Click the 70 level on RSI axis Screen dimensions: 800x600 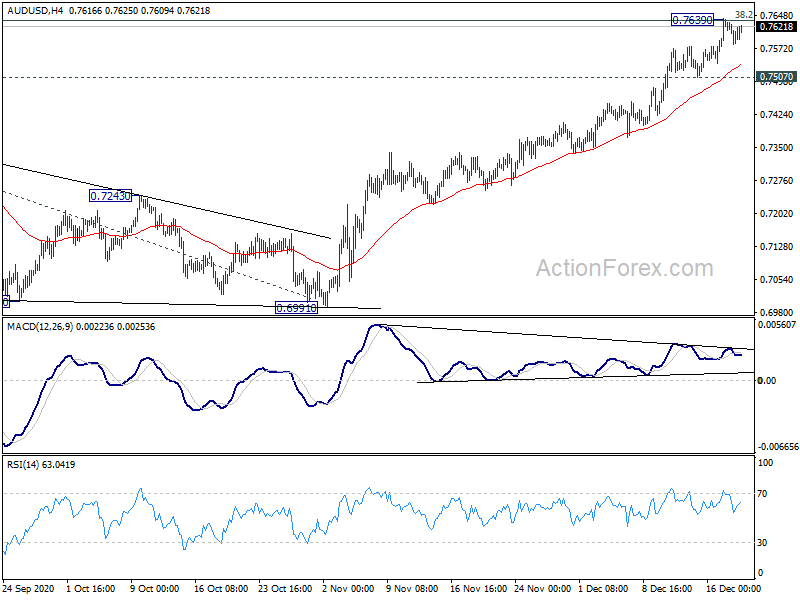[x=765, y=494]
